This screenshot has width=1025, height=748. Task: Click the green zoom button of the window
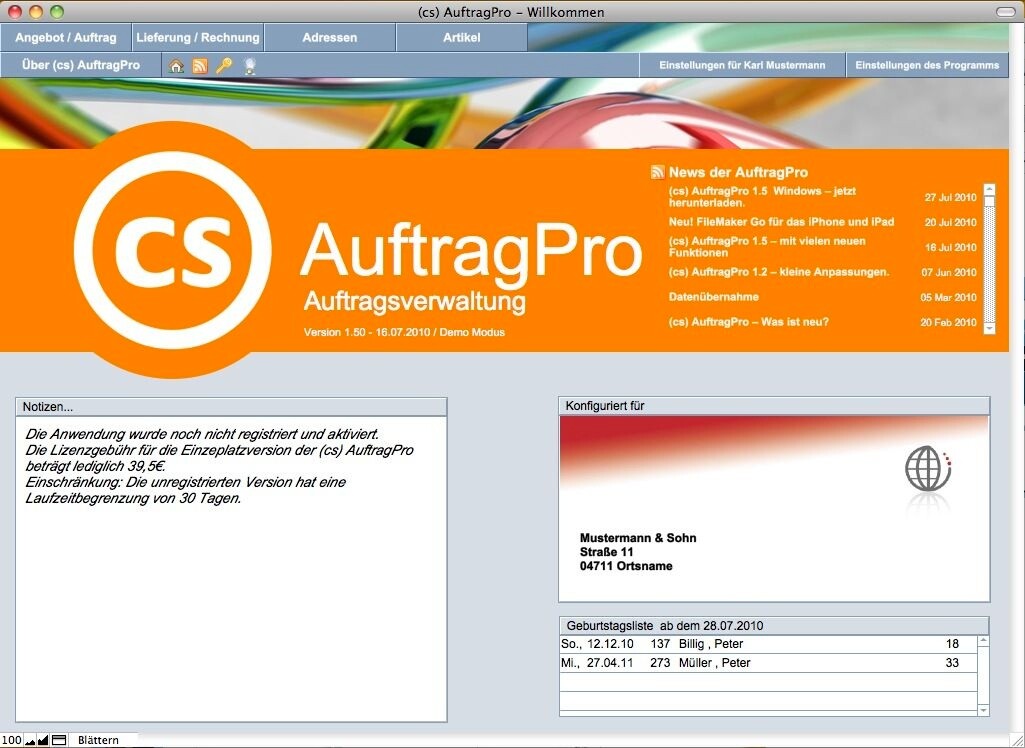click(58, 11)
